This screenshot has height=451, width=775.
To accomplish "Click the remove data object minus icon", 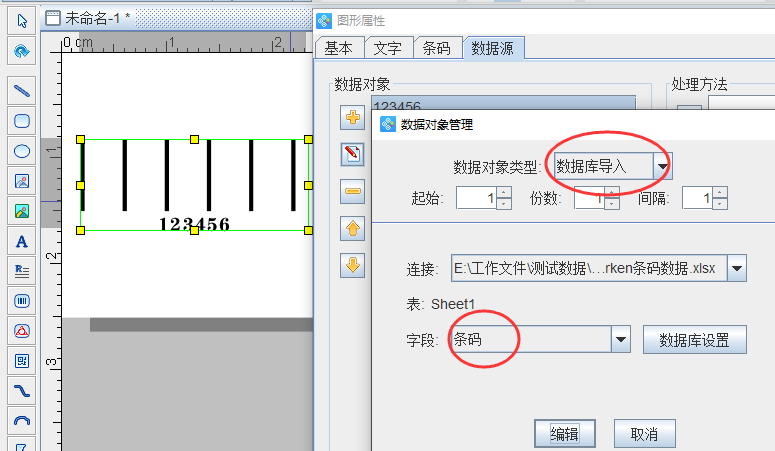I will point(352,191).
